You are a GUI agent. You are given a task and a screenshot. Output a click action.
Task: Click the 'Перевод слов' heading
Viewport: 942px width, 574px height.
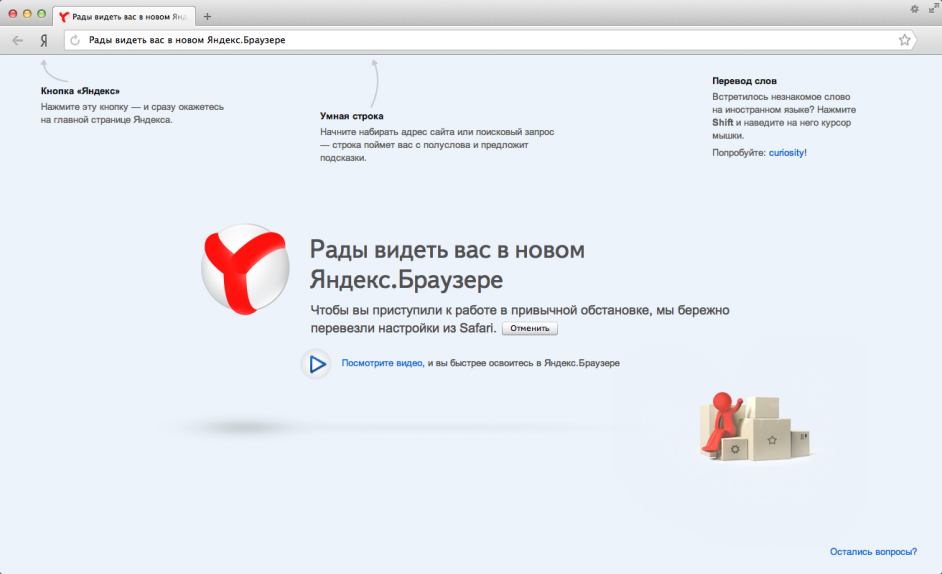744,81
